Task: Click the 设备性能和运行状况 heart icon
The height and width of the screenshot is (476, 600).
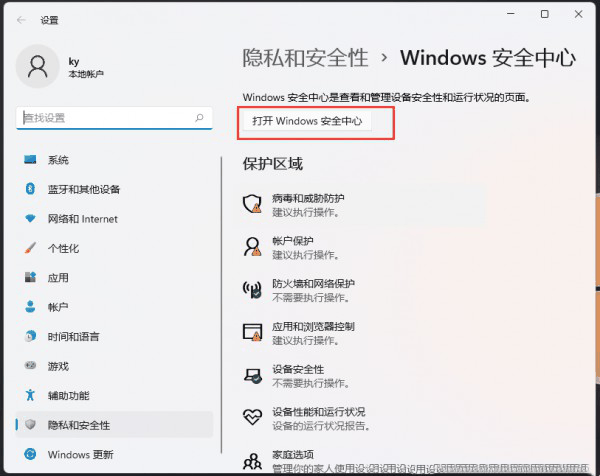Action: (253, 417)
